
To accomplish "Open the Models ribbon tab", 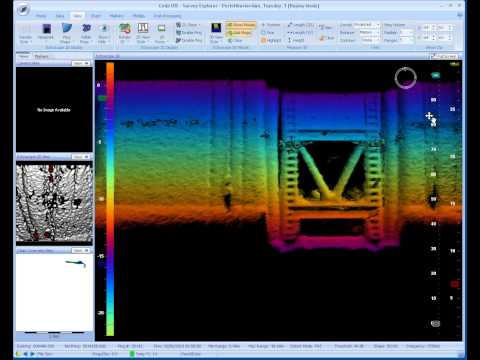I will pos(139,16).
